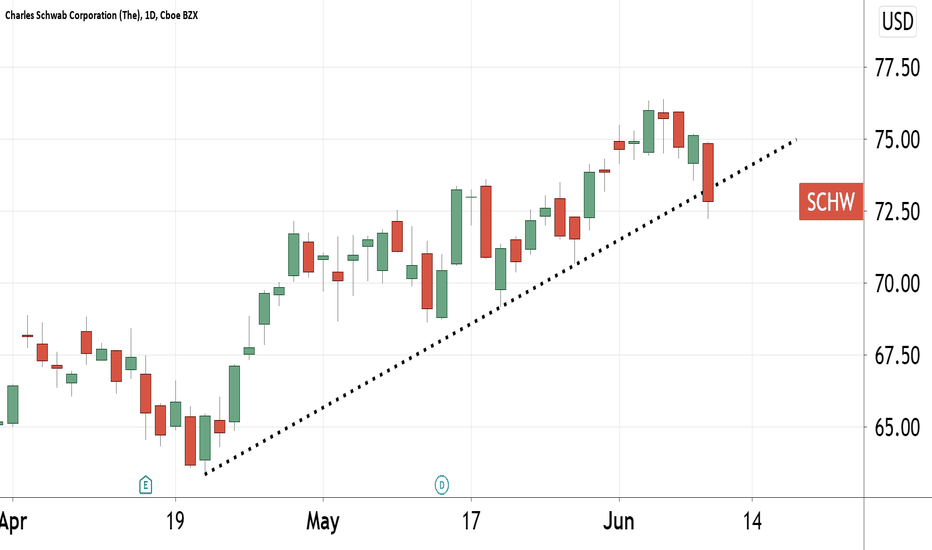This screenshot has height=550, width=932.
Task: Click the last red candlestick breaking trendline
Action: point(708,172)
